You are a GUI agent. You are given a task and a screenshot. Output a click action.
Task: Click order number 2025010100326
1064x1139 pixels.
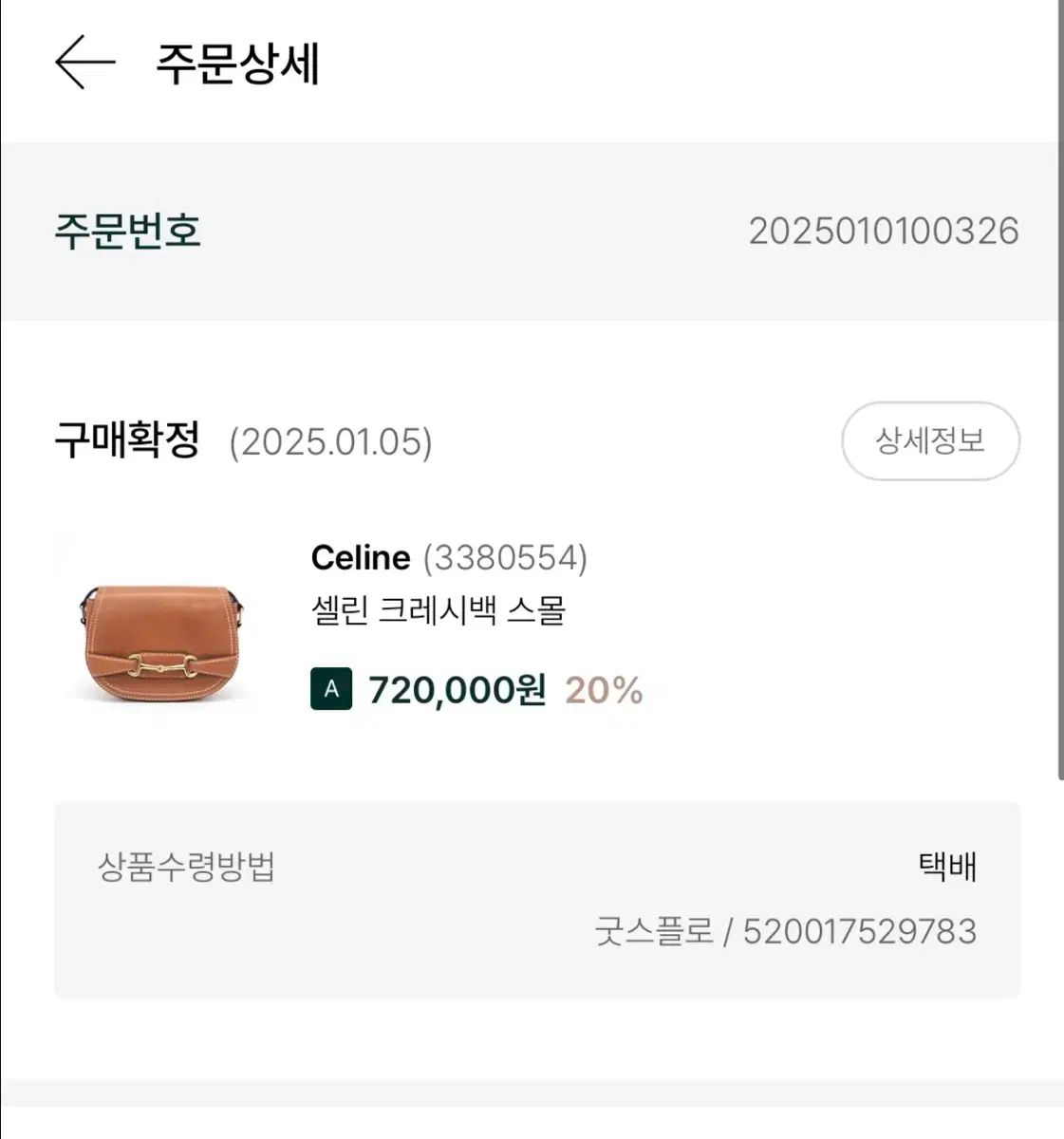coord(883,231)
